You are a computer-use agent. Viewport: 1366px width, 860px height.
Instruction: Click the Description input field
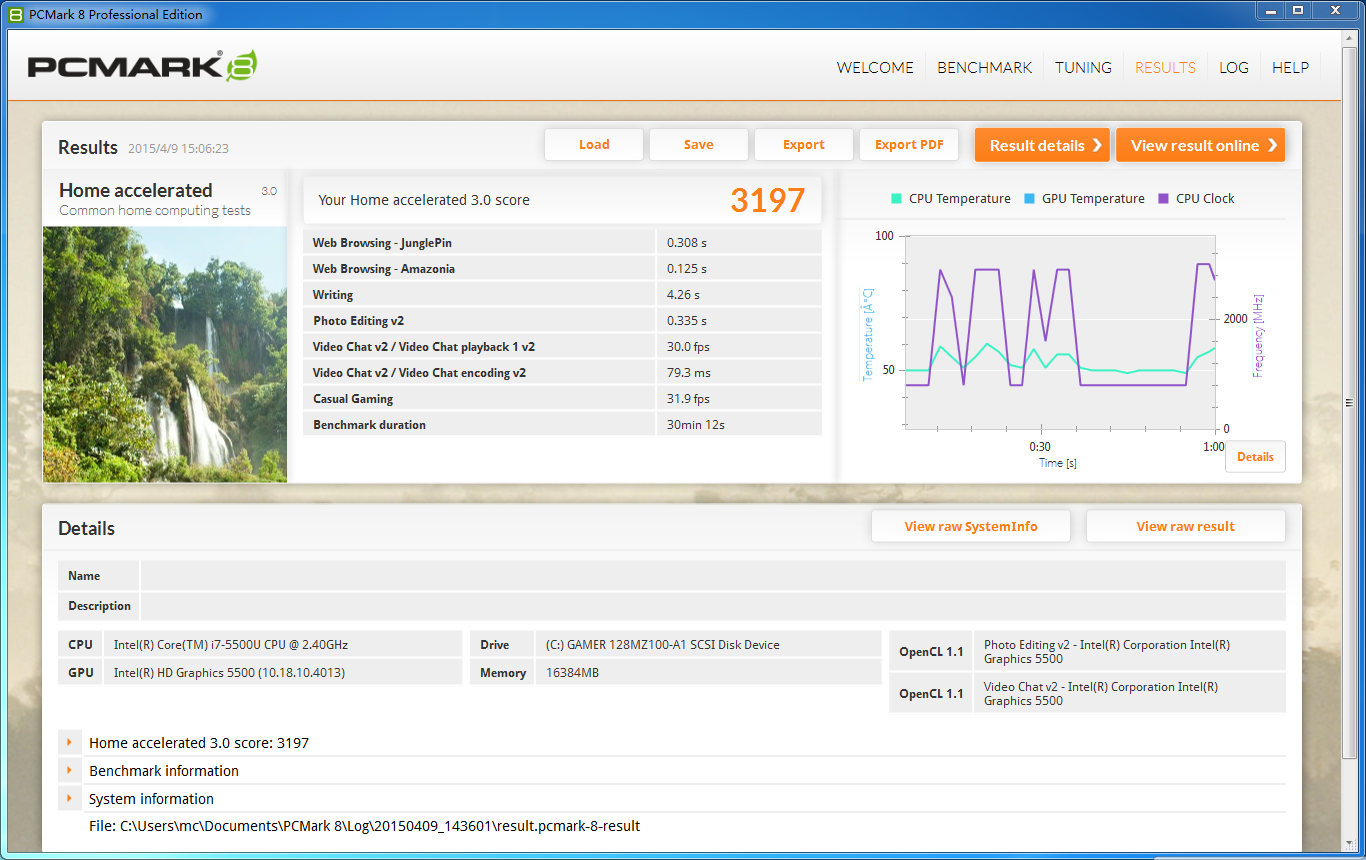click(713, 605)
